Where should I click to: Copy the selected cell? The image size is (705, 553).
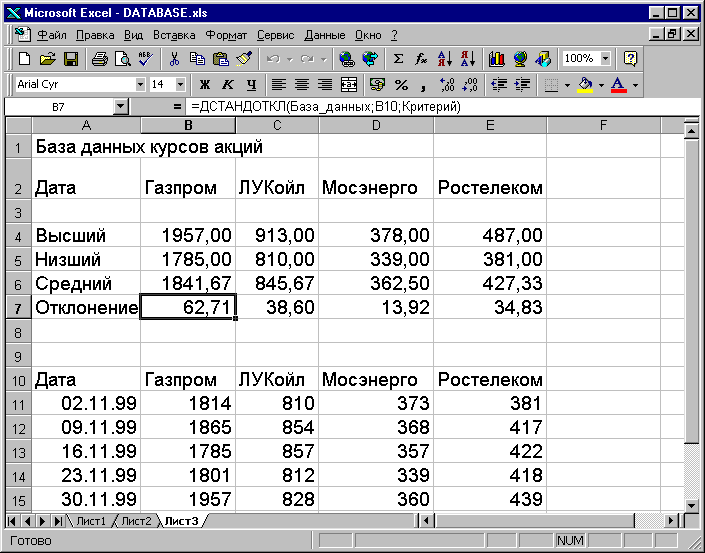coord(197,59)
